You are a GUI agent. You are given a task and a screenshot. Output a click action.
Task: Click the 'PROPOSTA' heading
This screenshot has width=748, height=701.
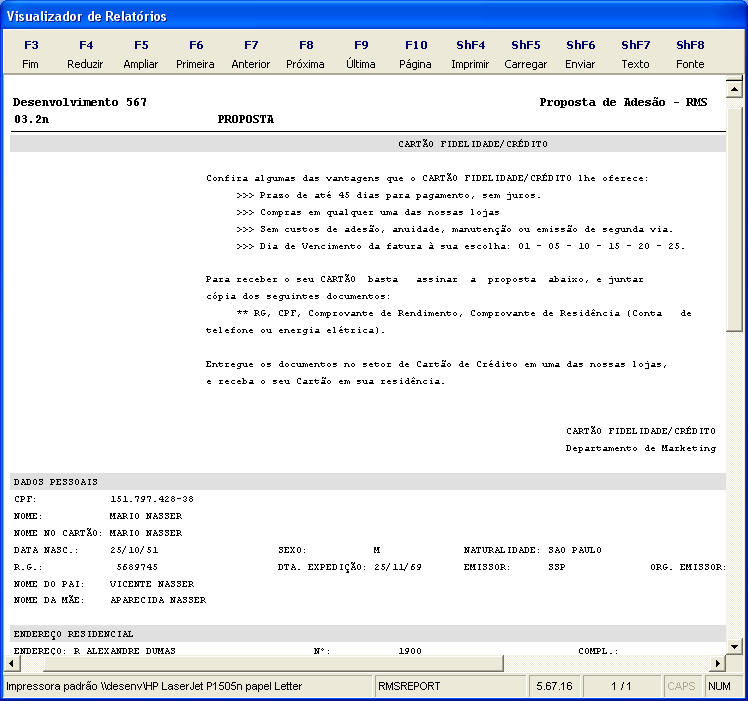click(246, 119)
